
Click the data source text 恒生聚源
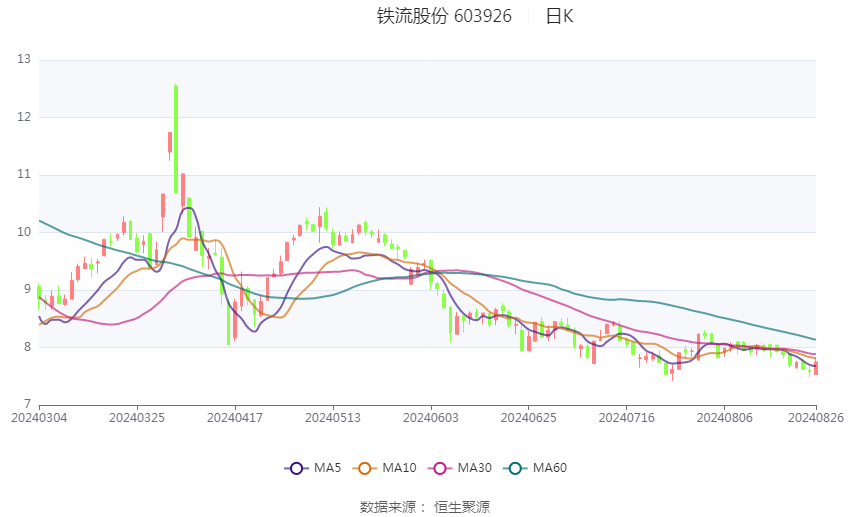coord(462,507)
